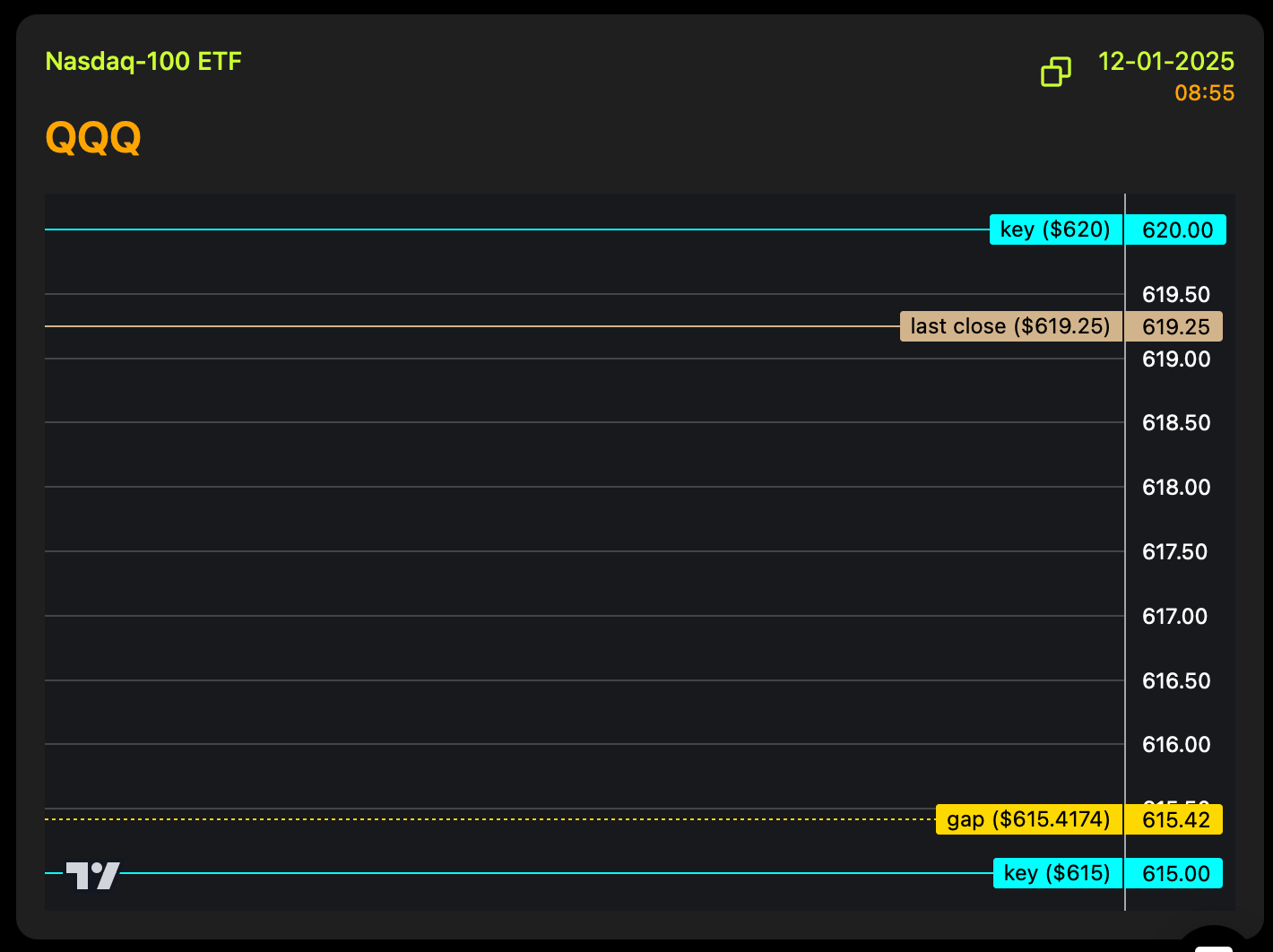Select the key ($615) line label
The height and width of the screenshot is (952, 1273).
point(1057,873)
